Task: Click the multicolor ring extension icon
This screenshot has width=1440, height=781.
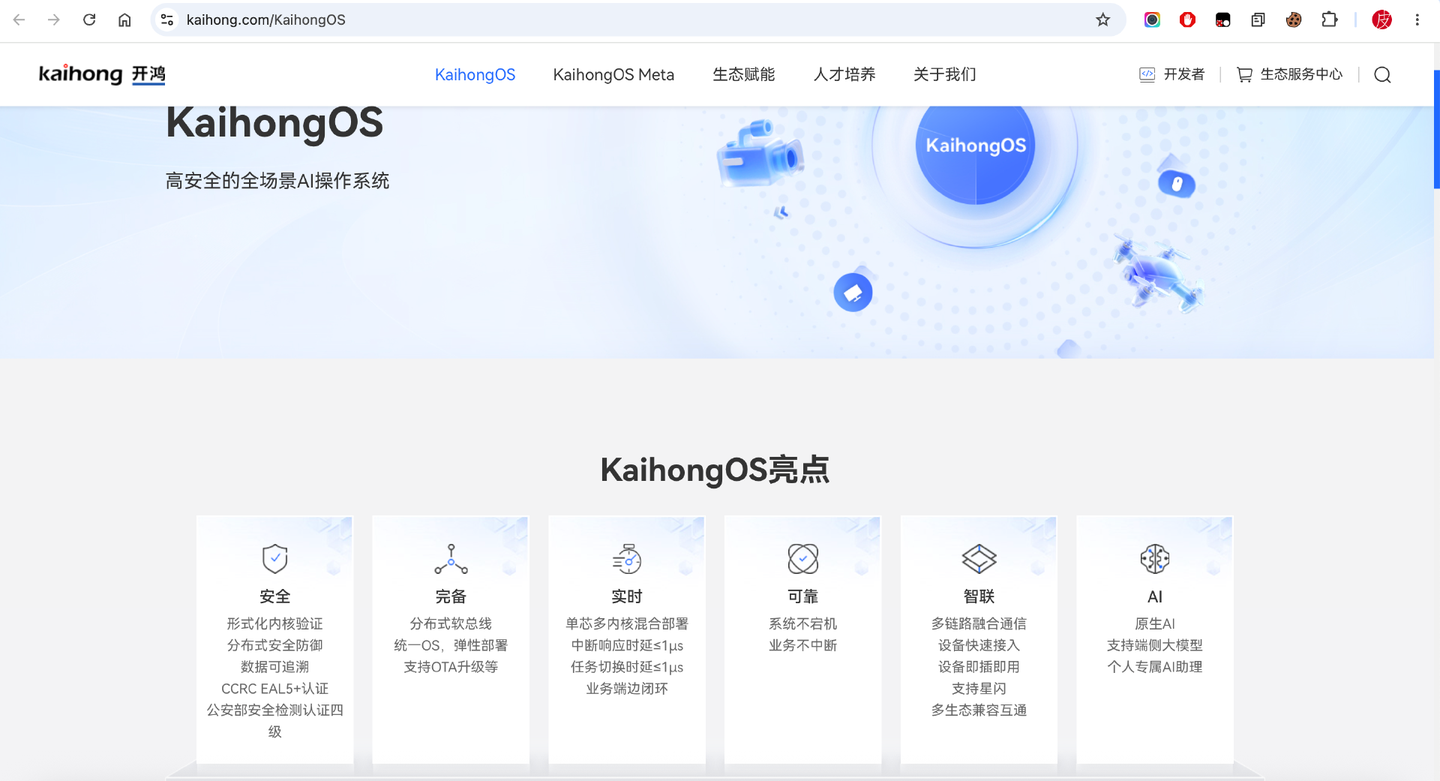Action: [1152, 20]
